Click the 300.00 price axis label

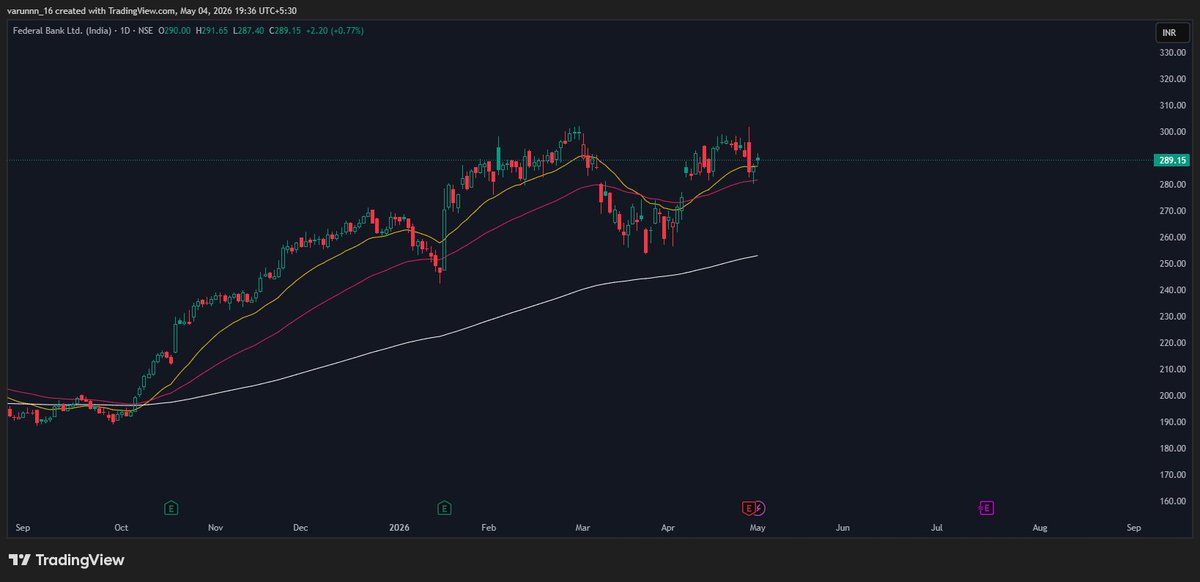click(x=1172, y=132)
